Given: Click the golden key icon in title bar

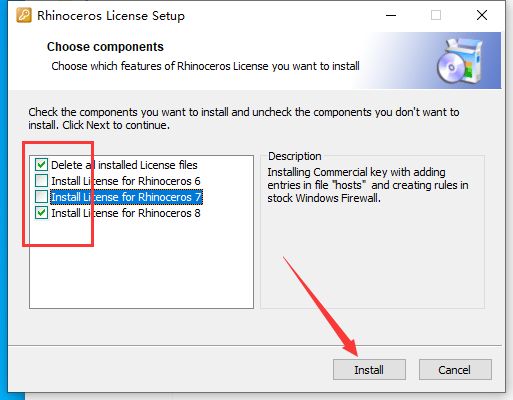Looking at the screenshot, I should click(x=24, y=15).
